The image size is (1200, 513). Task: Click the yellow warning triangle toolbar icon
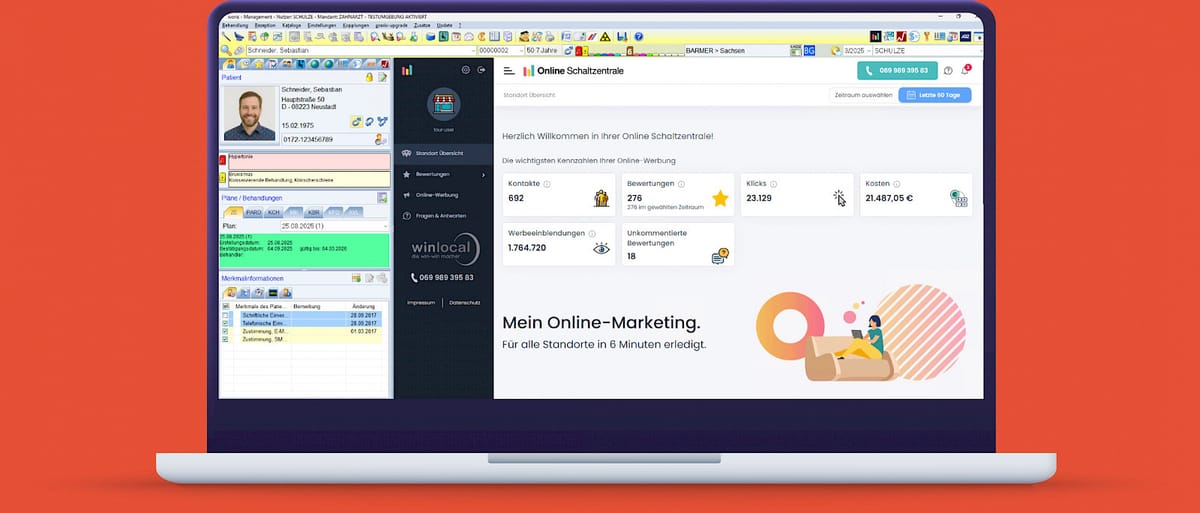[605, 36]
